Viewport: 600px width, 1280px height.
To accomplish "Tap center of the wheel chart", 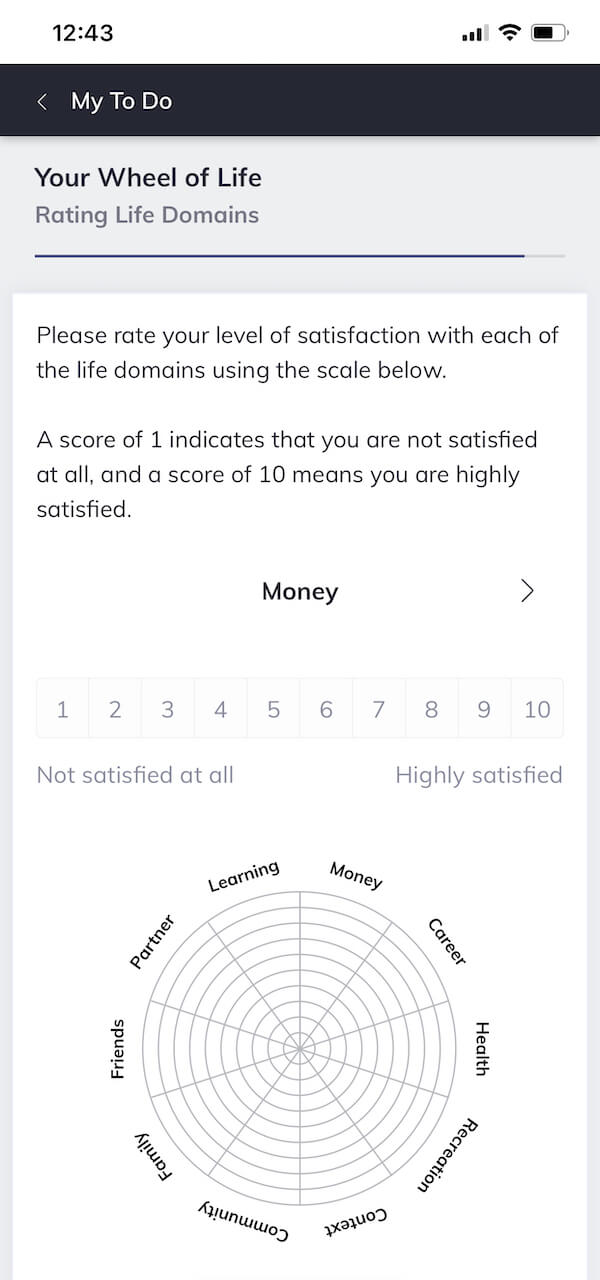I will (x=299, y=1047).
